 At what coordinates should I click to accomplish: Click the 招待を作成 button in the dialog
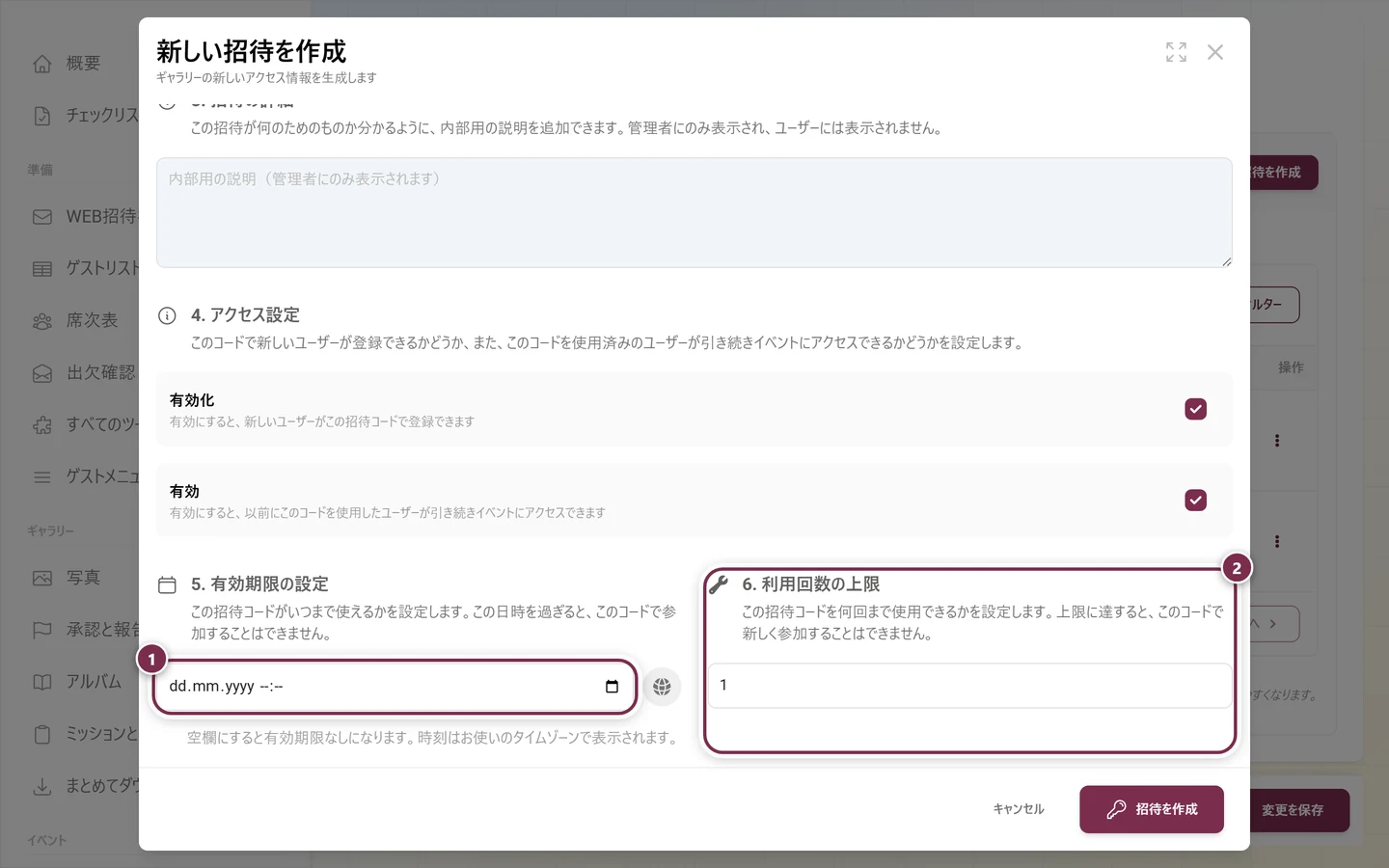click(1152, 809)
